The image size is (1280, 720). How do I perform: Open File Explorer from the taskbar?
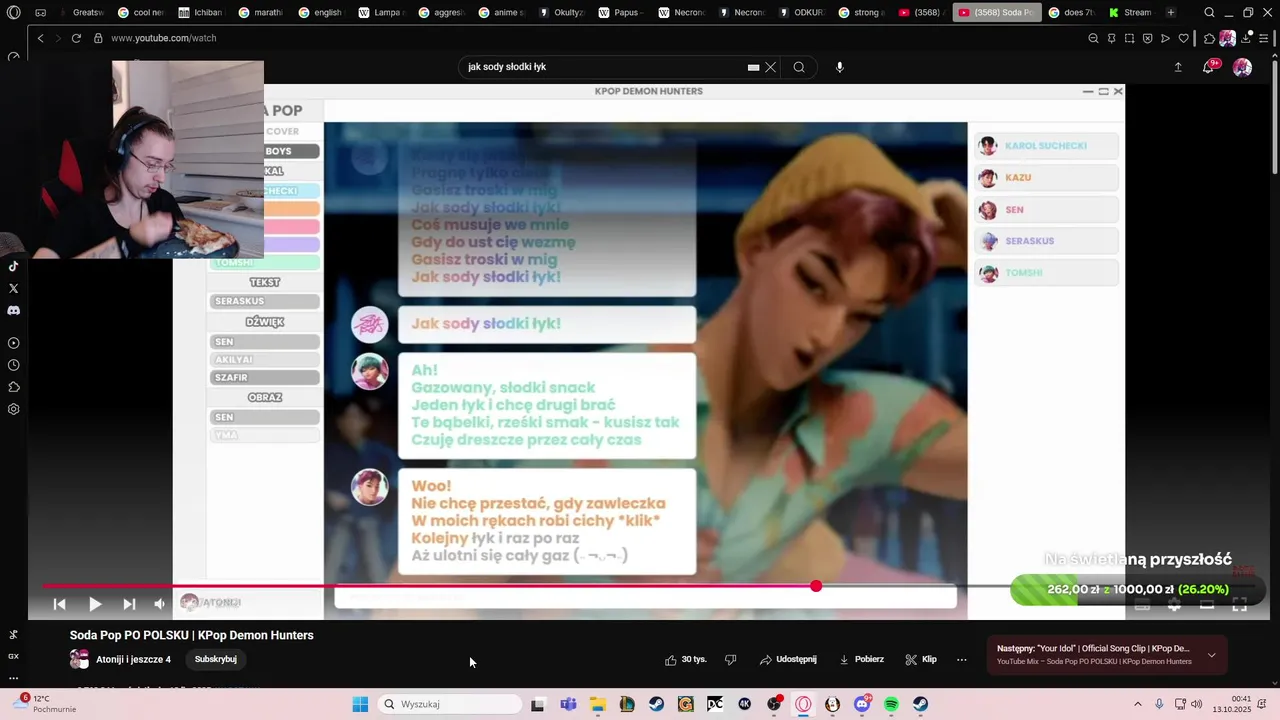click(597, 704)
